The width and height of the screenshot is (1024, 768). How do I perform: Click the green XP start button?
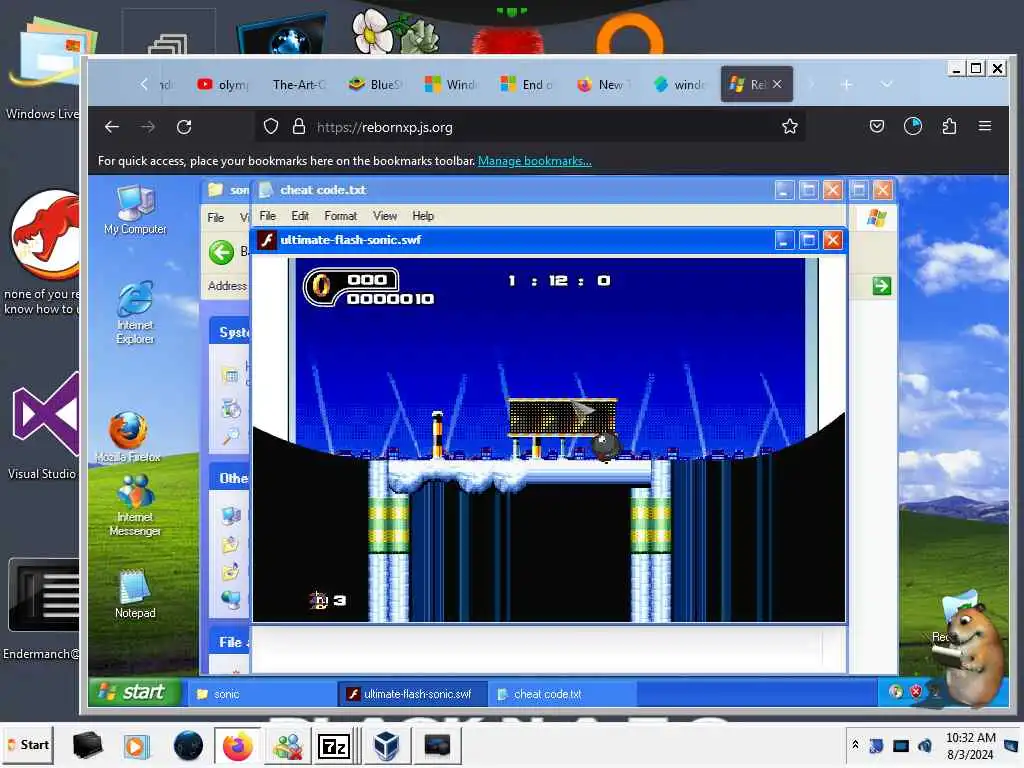click(x=136, y=692)
